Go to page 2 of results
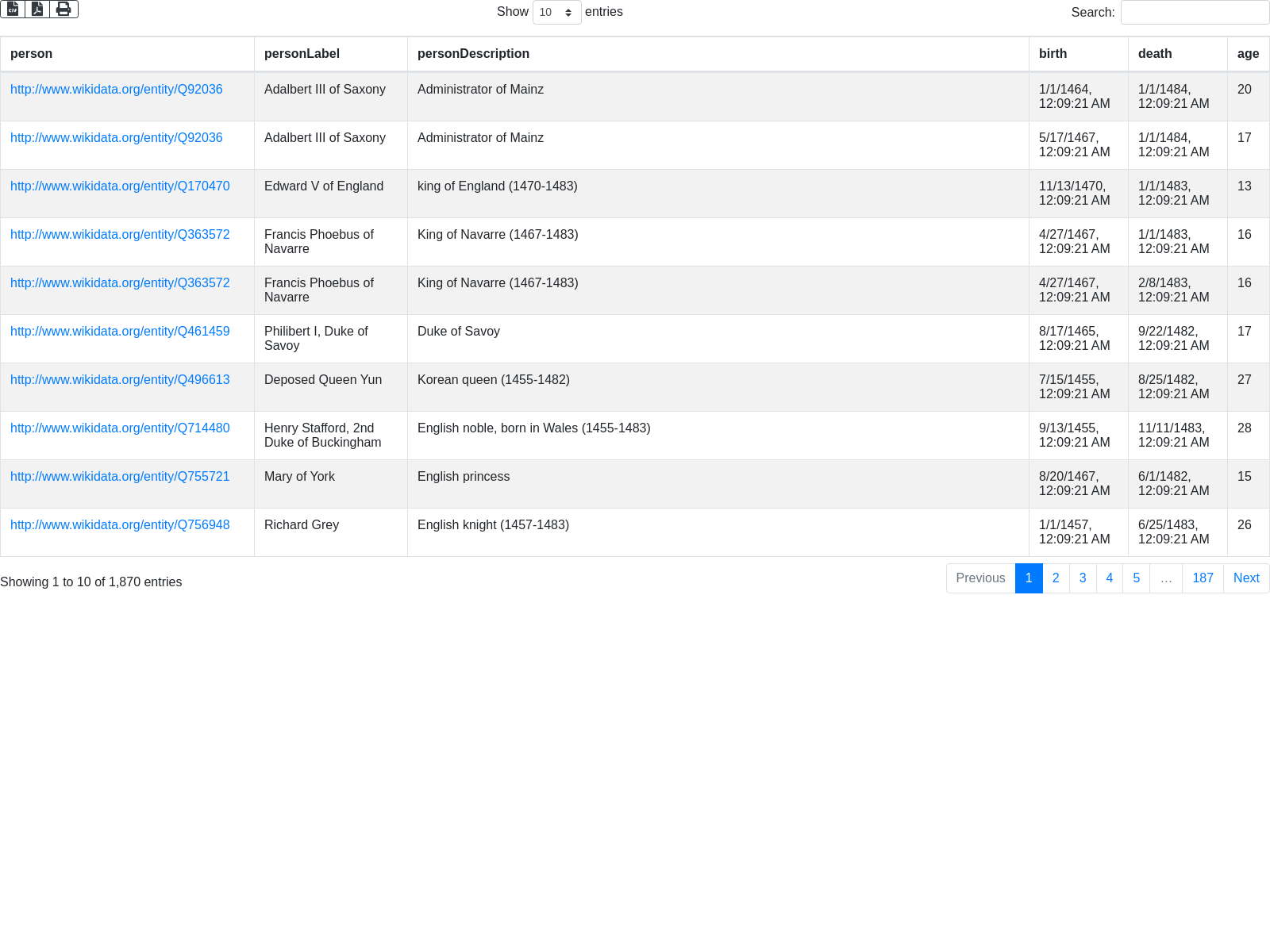Viewport: 1270px width, 952px height. point(1056,578)
